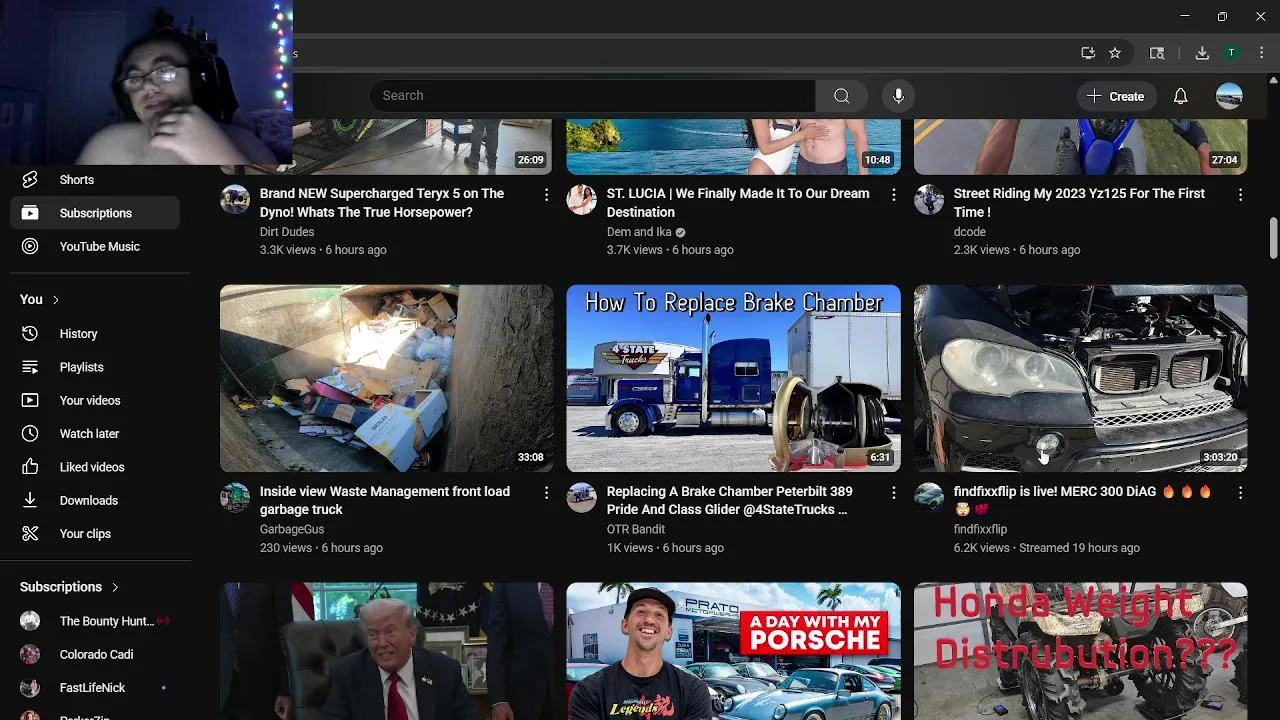Click the findfixxflip channel name text
1280x720 pixels.
(x=980, y=530)
